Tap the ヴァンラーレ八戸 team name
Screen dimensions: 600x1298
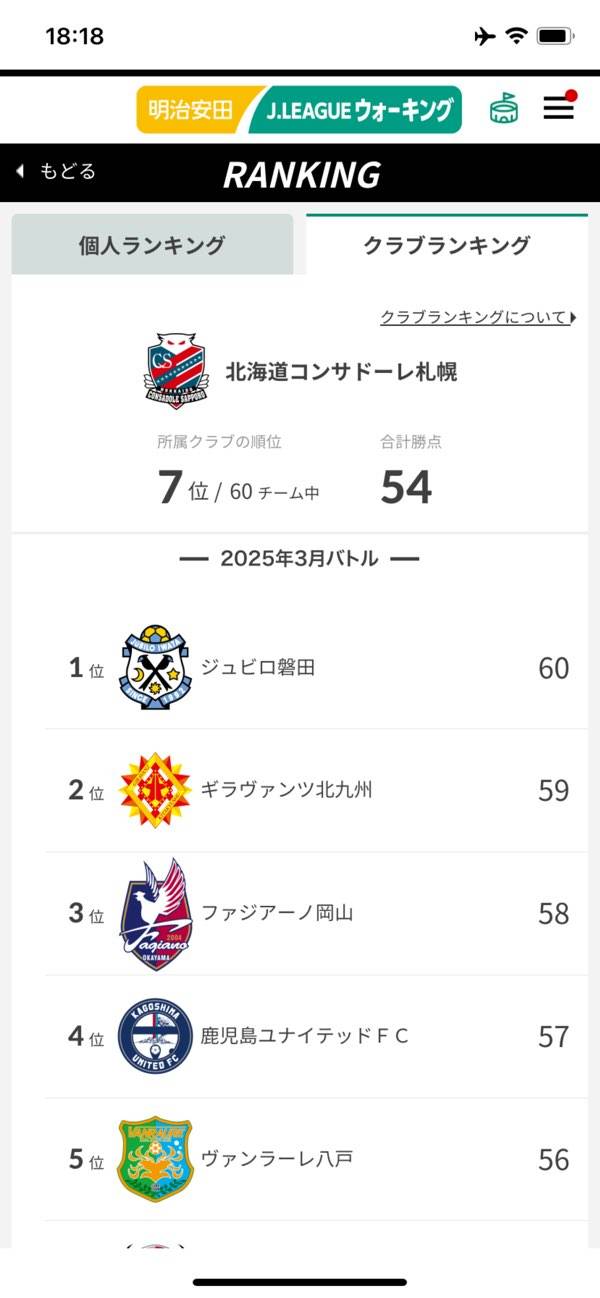click(277, 1159)
